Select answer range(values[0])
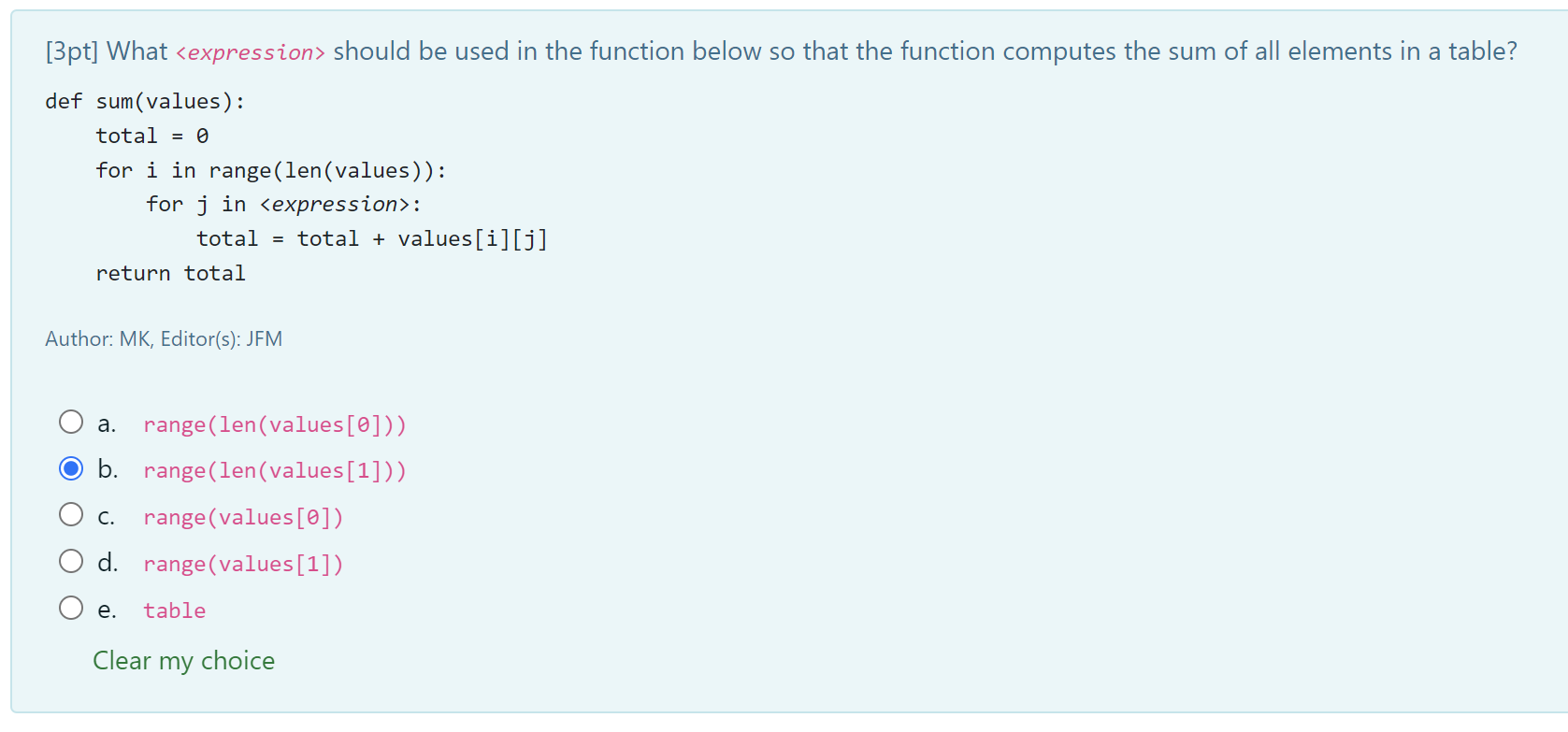Image resolution: width=1568 pixels, height=732 pixels. coord(242,517)
